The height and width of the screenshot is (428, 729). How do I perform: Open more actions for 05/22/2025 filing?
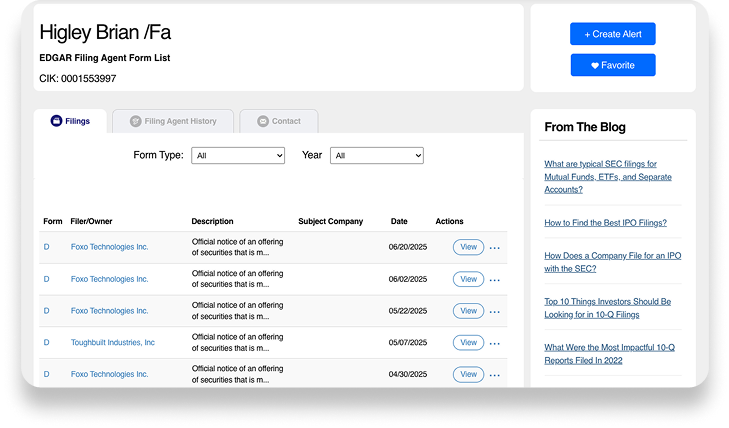[494, 311]
